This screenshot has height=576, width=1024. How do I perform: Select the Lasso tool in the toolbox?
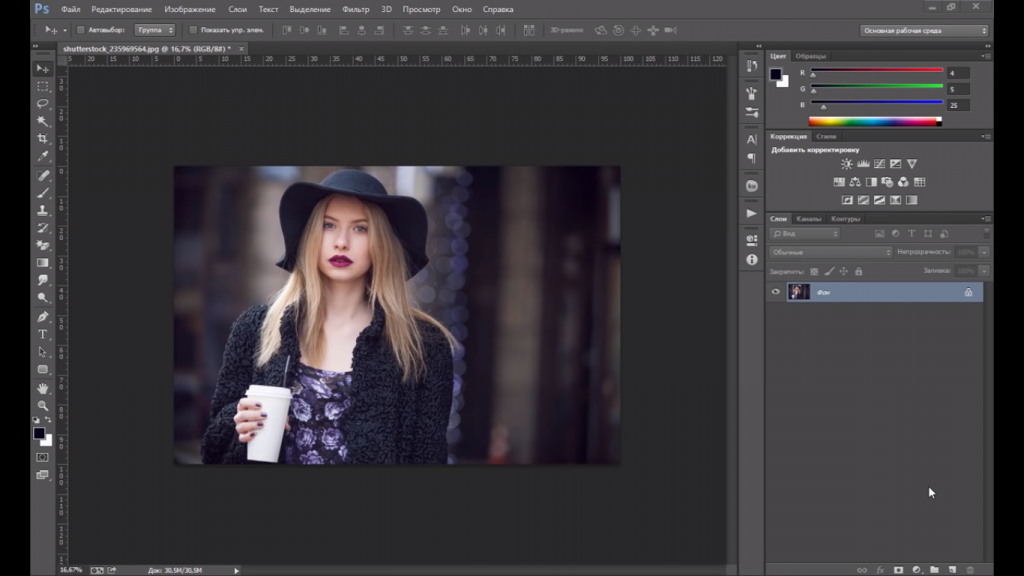[43, 103]
